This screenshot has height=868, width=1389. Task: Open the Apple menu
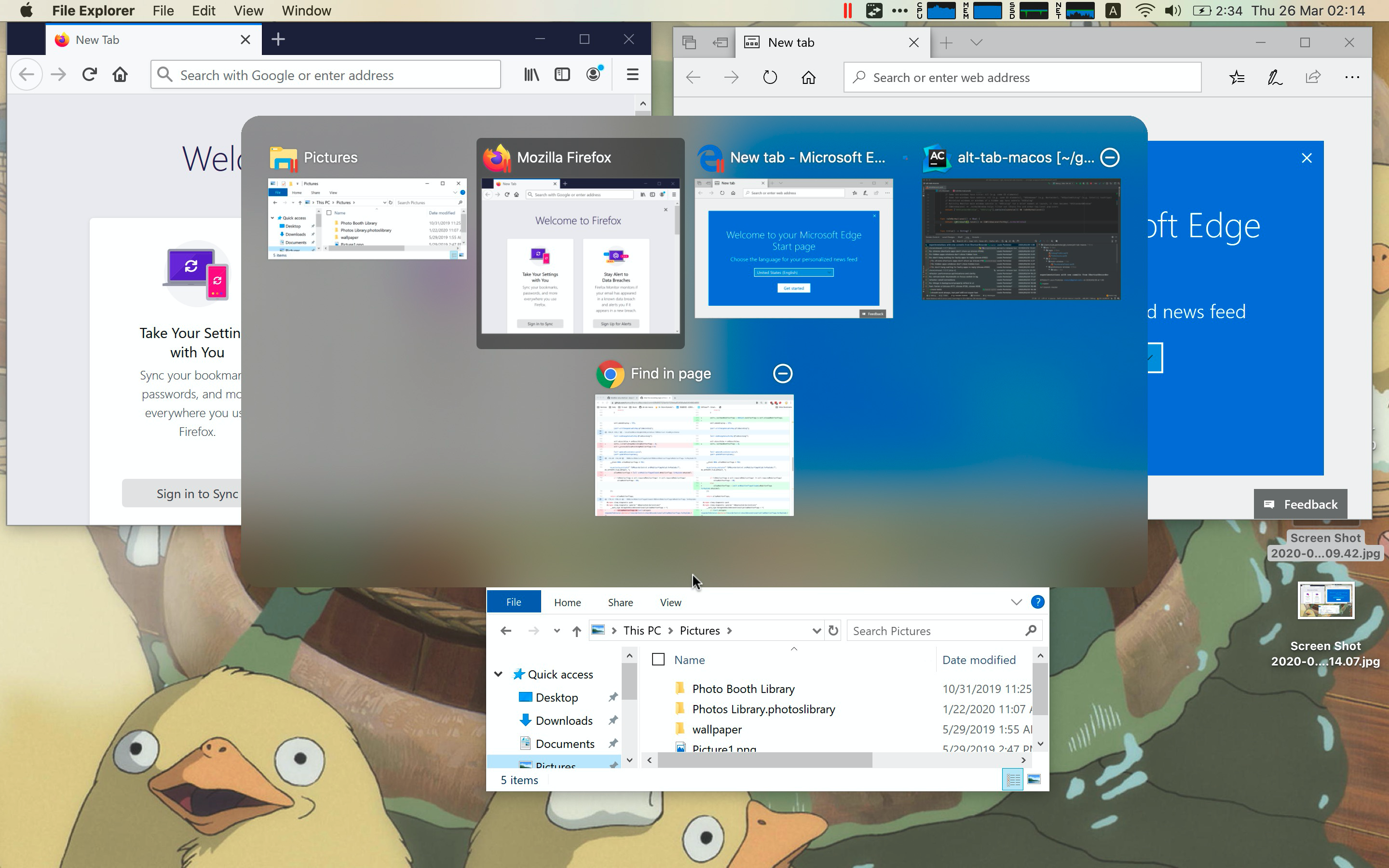pos(26,10)
